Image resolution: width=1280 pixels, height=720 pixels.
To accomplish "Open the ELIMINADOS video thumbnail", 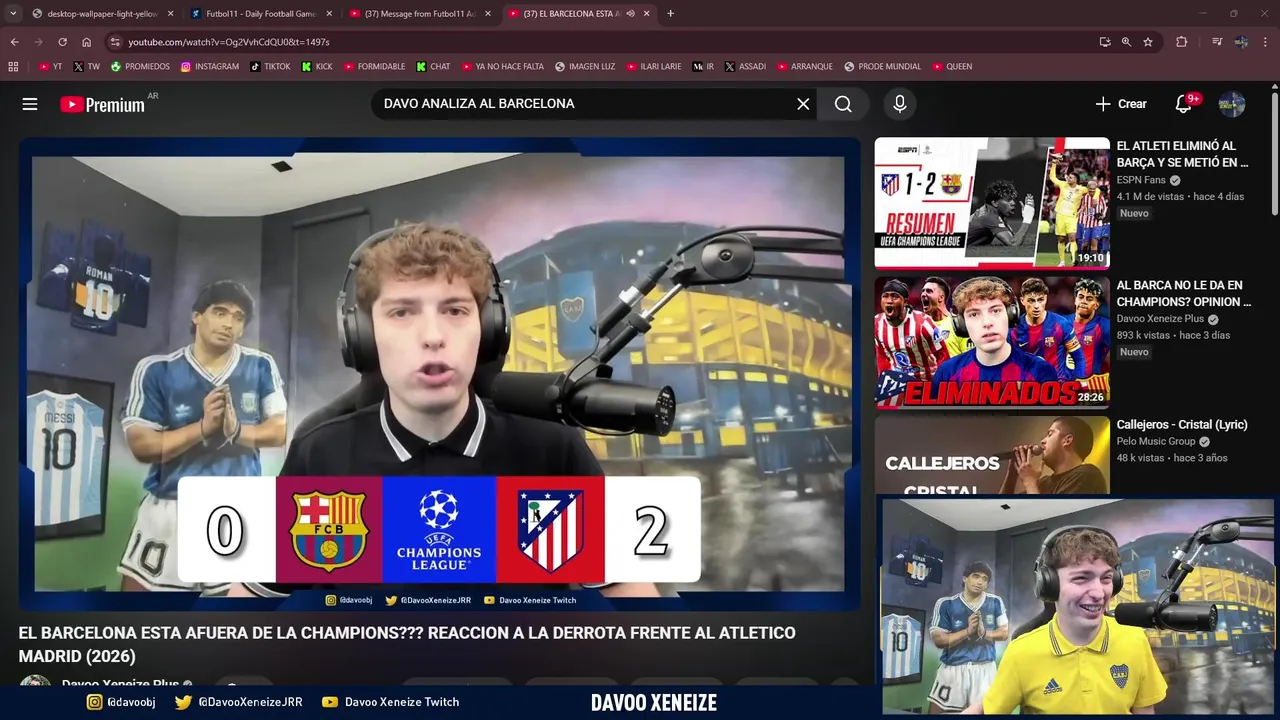I will (x=992, y=342).
